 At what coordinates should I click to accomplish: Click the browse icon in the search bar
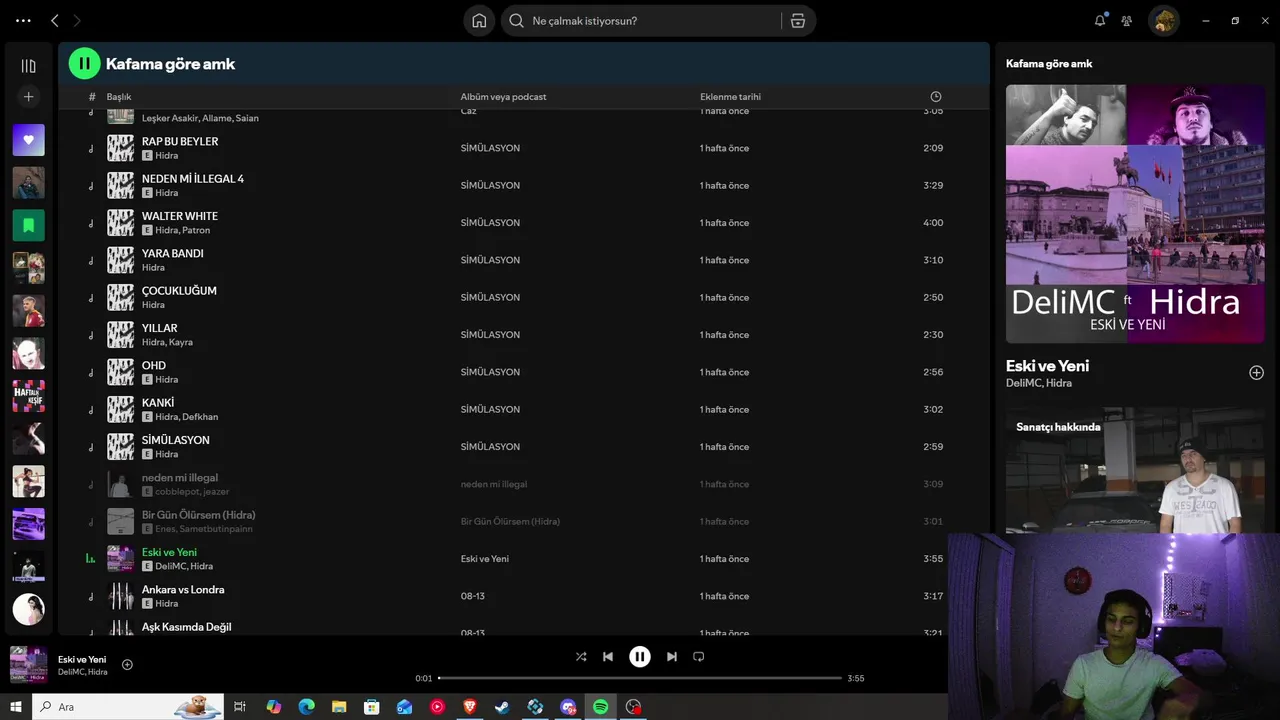pyautogui.click(x=798, y=21)
